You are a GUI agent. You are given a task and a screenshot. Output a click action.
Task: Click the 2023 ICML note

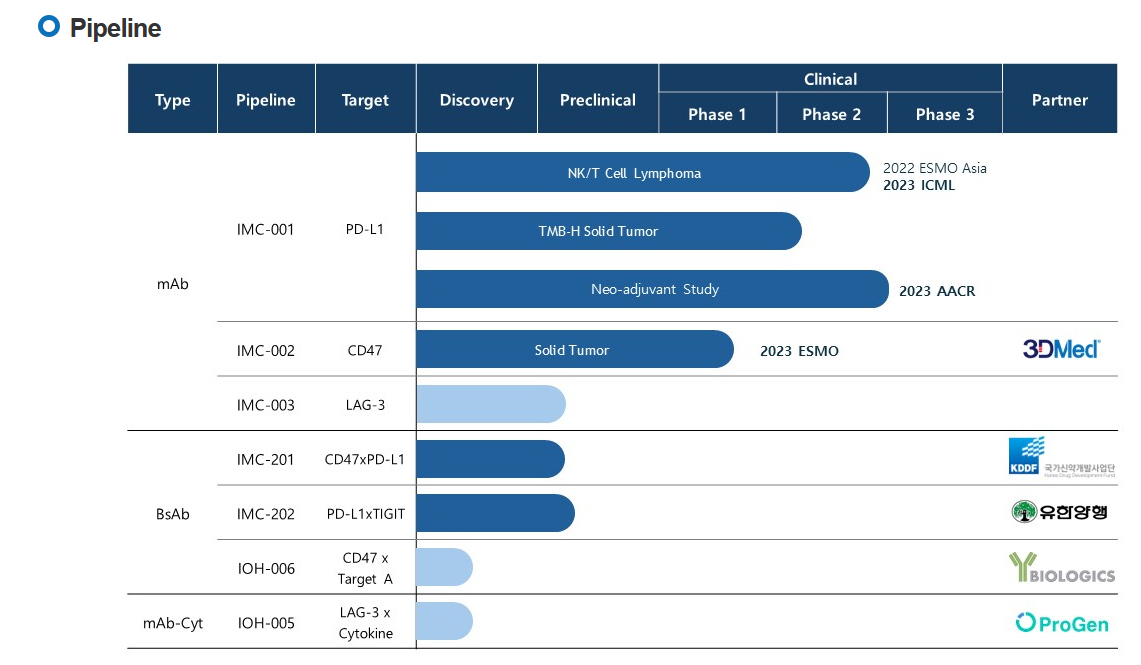[x=918, y=185]
